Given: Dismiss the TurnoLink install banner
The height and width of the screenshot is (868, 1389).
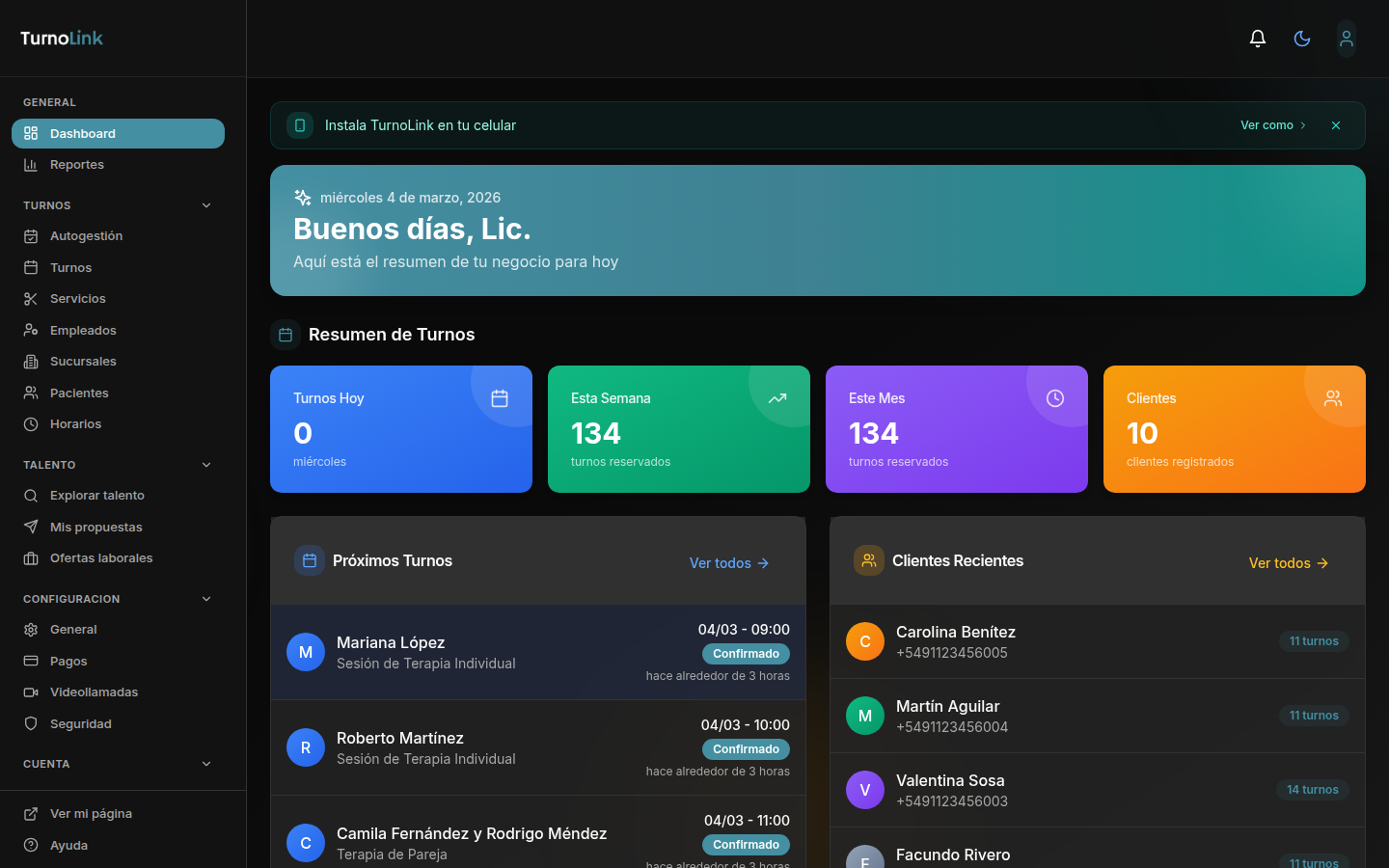Looking at the screenshot, I should click(x=1336, y=124).
